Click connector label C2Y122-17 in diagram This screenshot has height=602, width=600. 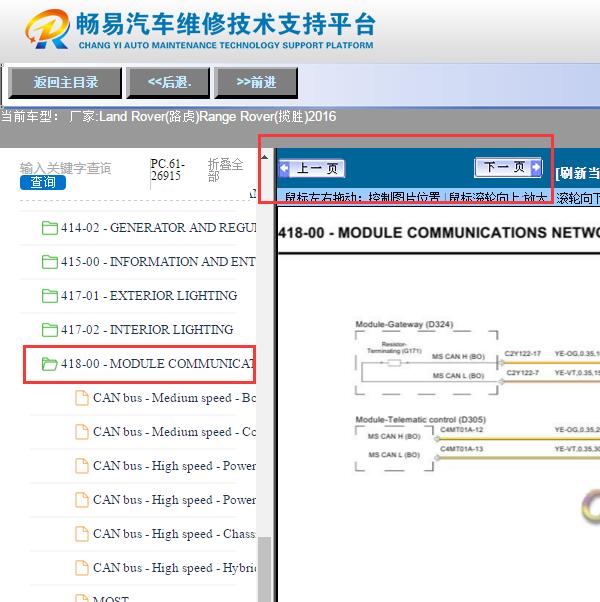click(x=522, y=353)
